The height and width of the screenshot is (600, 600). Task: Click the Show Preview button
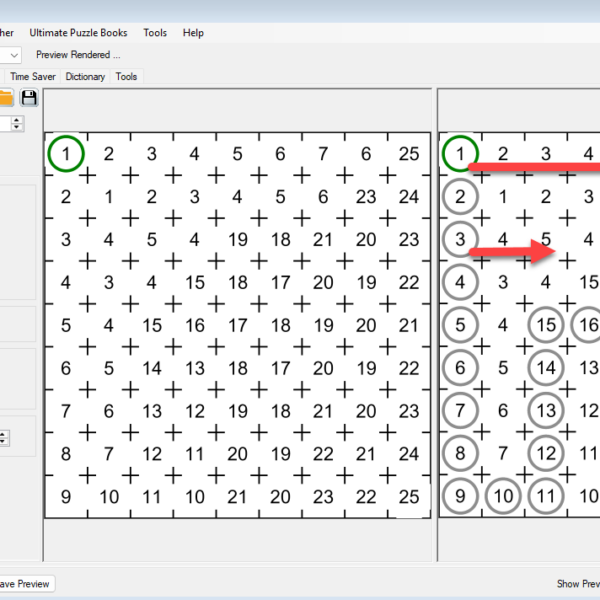(578, 584)
